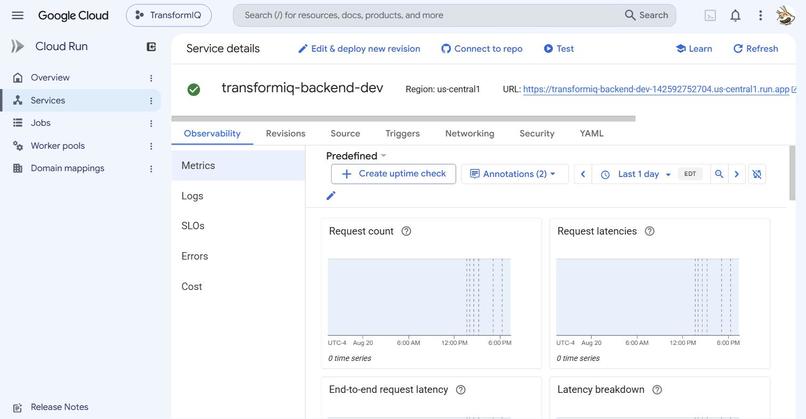
Task: Click the green service status checkmark
Action: (194, 89)
